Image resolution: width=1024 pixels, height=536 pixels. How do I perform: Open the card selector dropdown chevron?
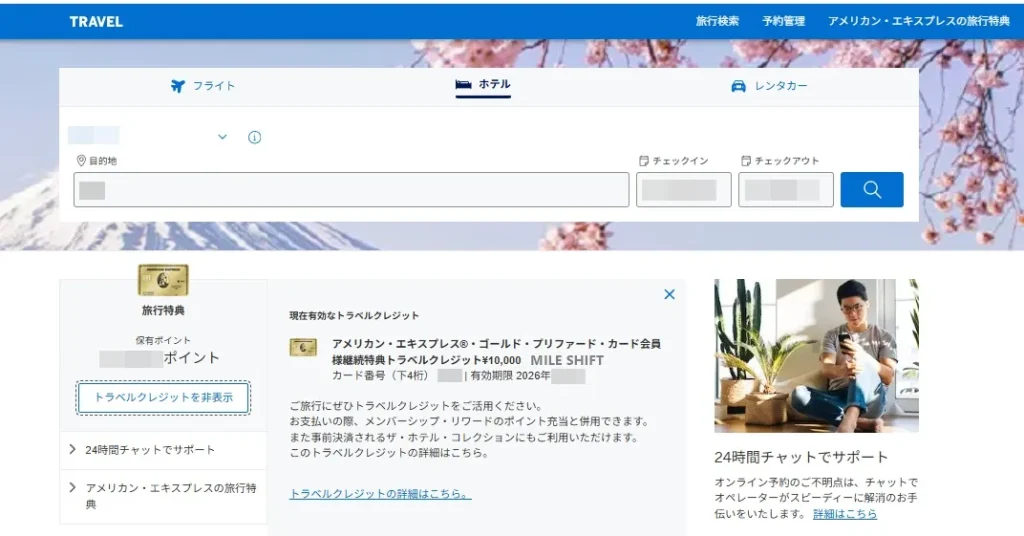click(x=223, y=137)
